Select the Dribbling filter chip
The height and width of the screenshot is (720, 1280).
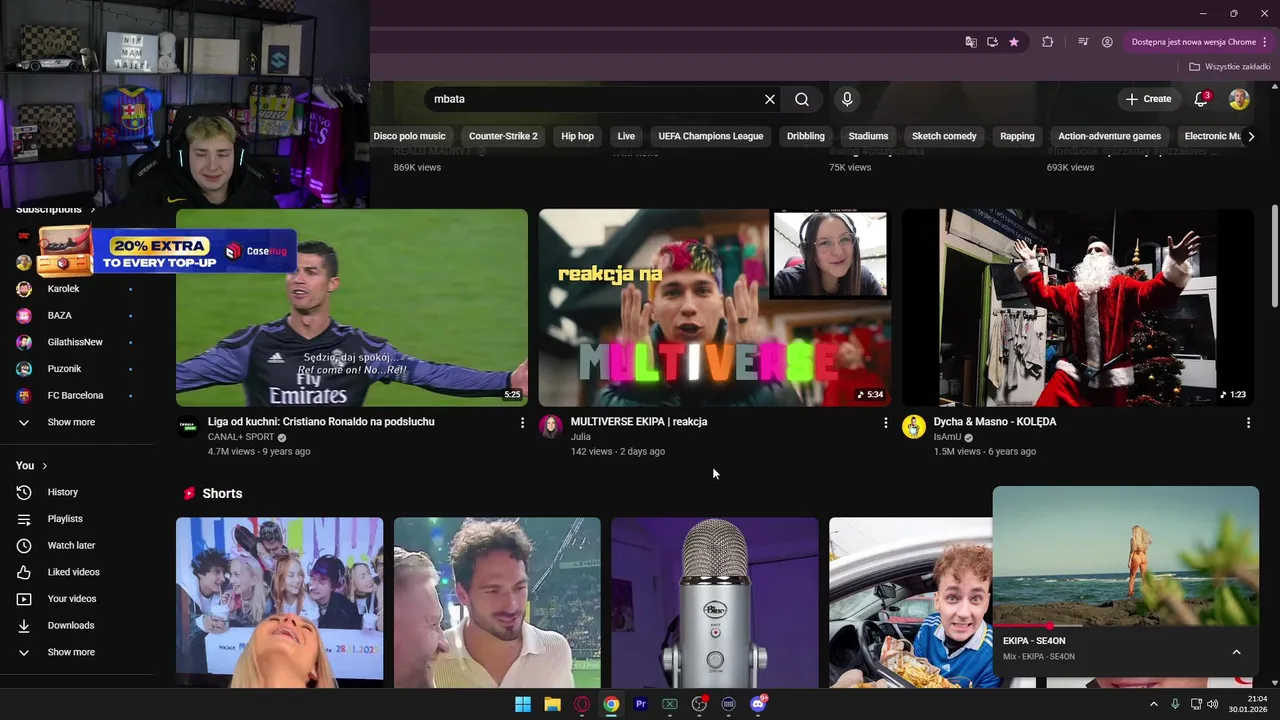(806, 136)
